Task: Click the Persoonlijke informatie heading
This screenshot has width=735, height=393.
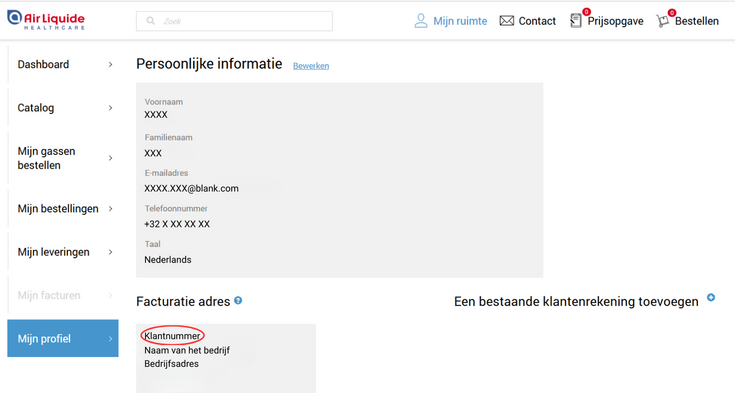Action: click(x=209, y=64)
